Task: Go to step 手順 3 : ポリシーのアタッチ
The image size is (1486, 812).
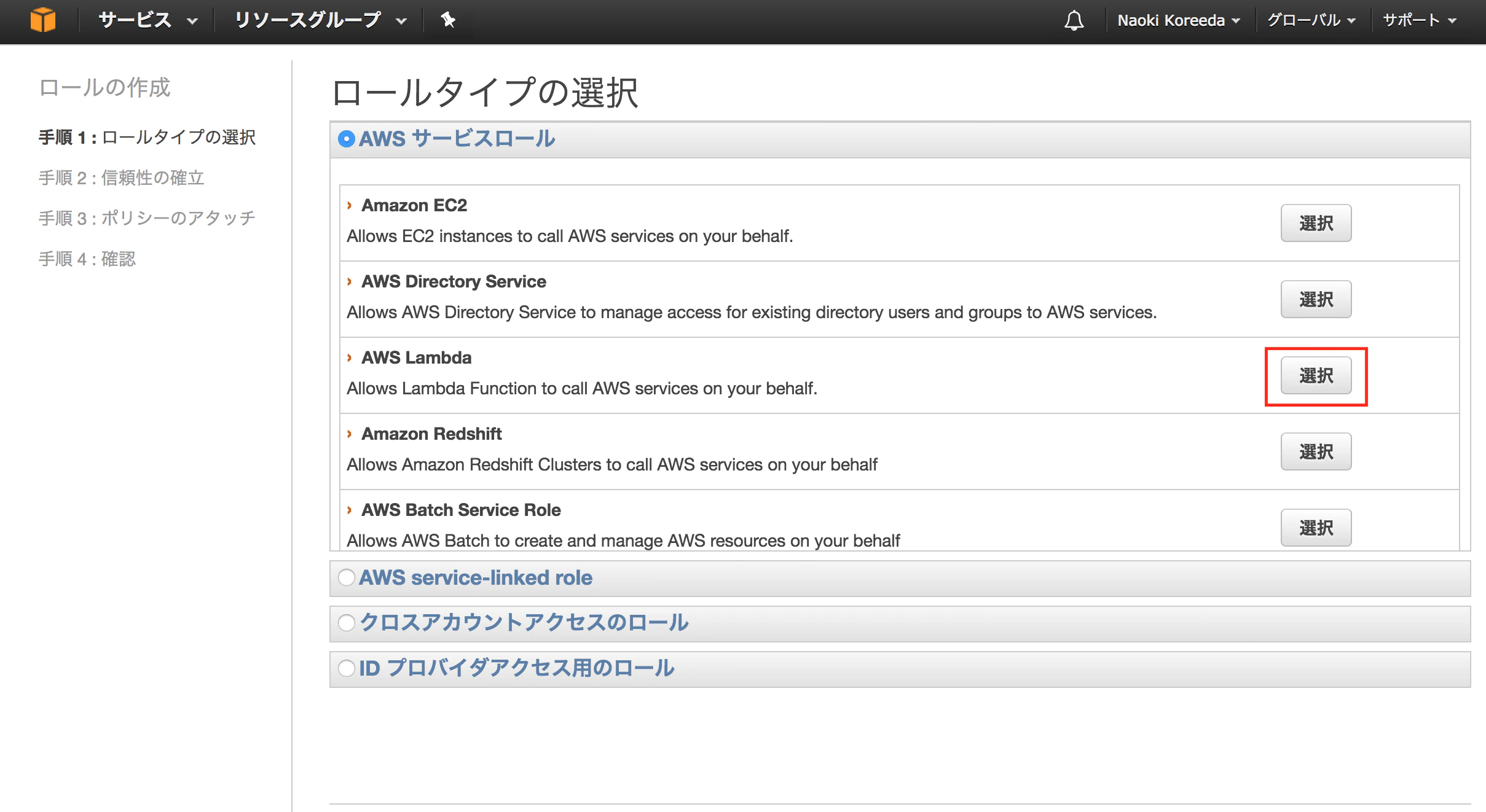Action: [x=147, y=218]
